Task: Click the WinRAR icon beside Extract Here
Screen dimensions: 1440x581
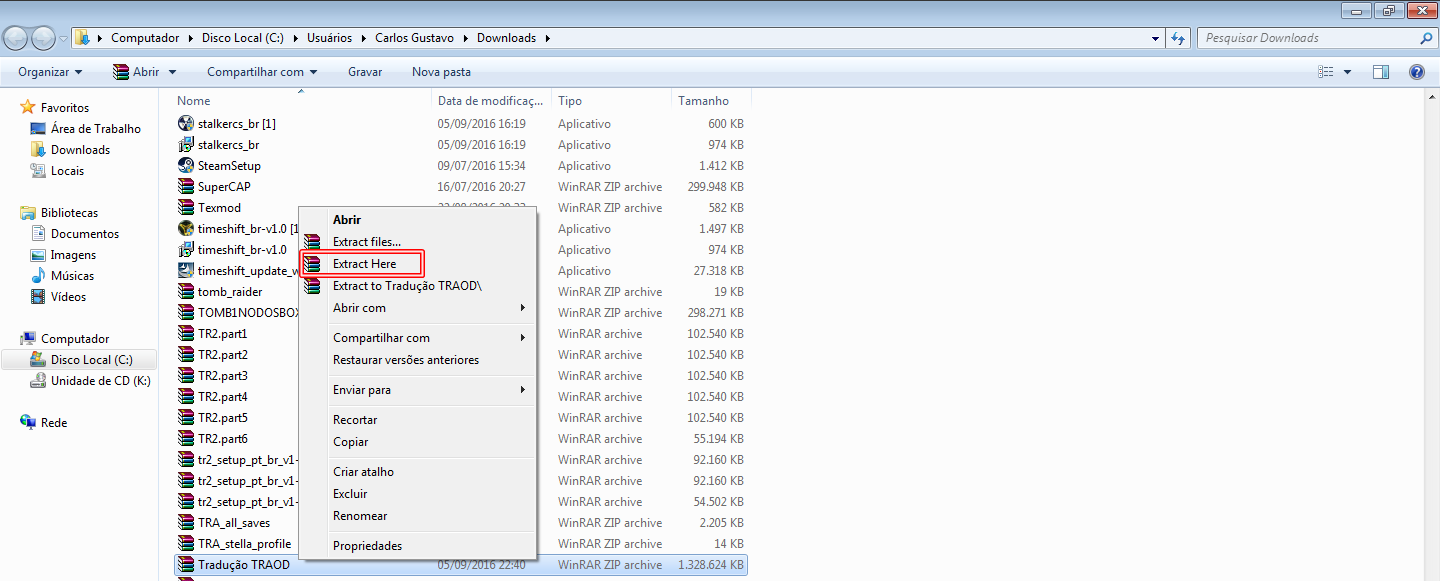Action: coord(313,264)
